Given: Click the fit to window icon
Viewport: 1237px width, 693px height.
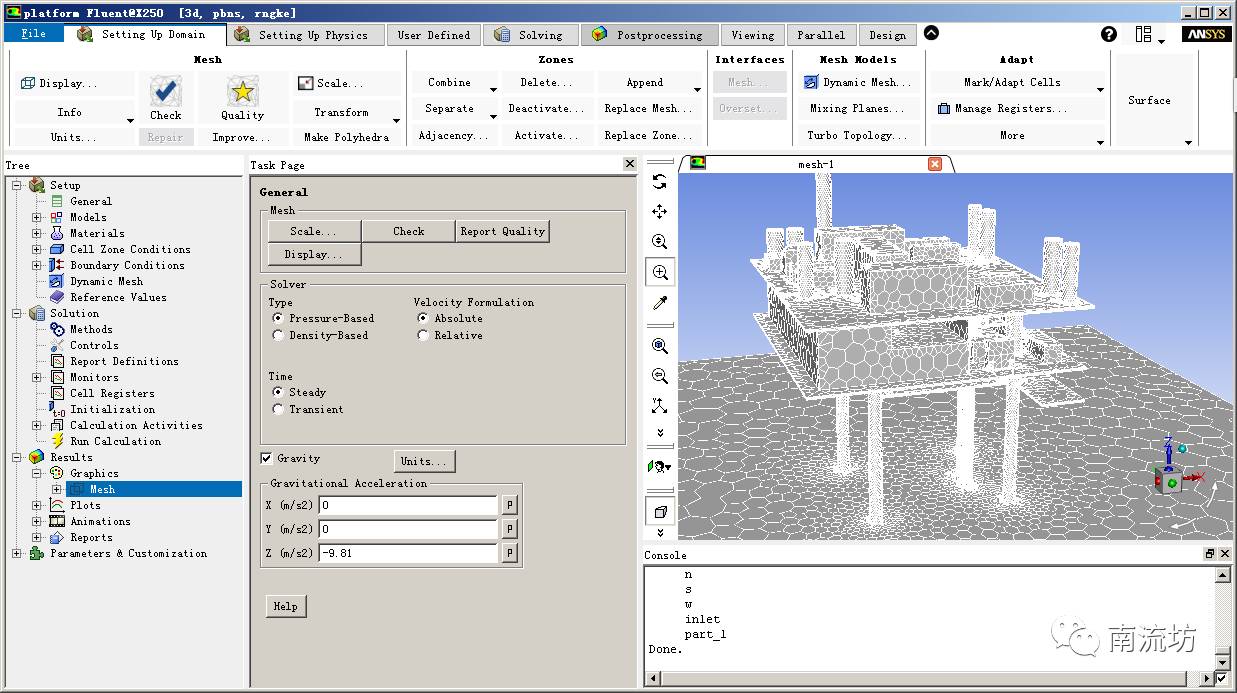Looking at the screenshot, I should [x=659, y=346].
